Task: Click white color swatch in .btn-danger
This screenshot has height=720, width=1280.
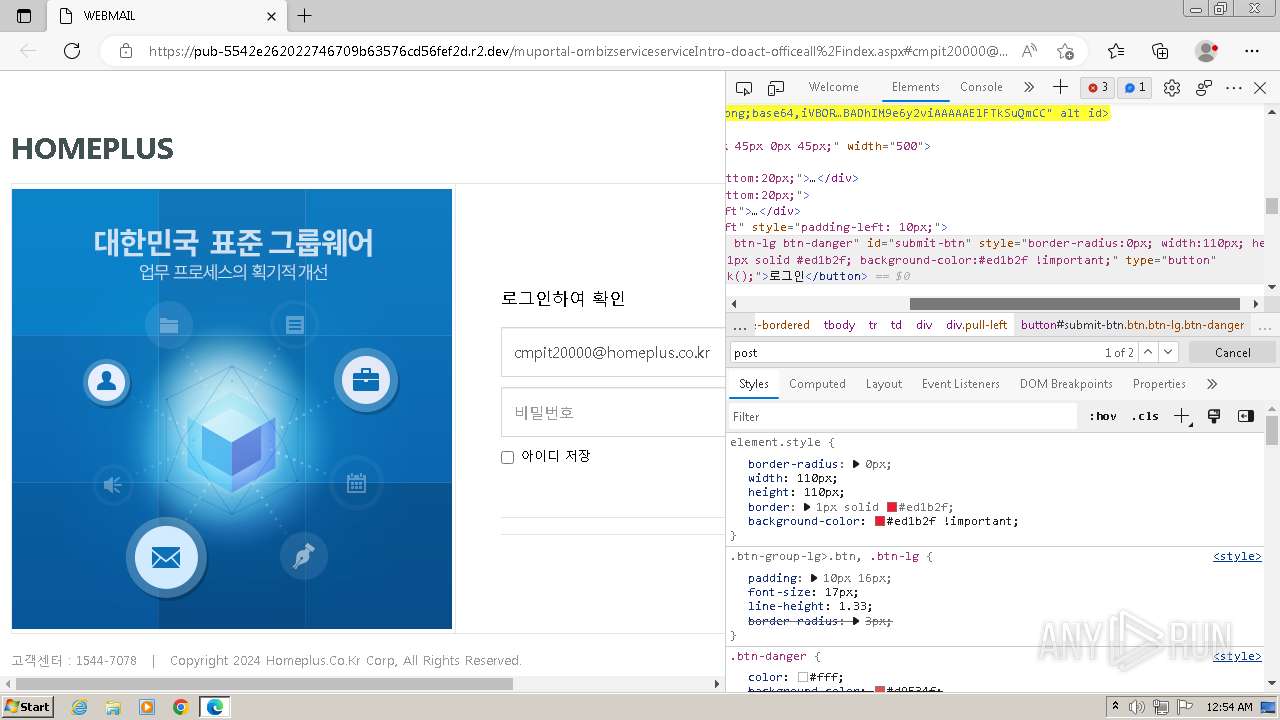Action: tap(803, 677)
